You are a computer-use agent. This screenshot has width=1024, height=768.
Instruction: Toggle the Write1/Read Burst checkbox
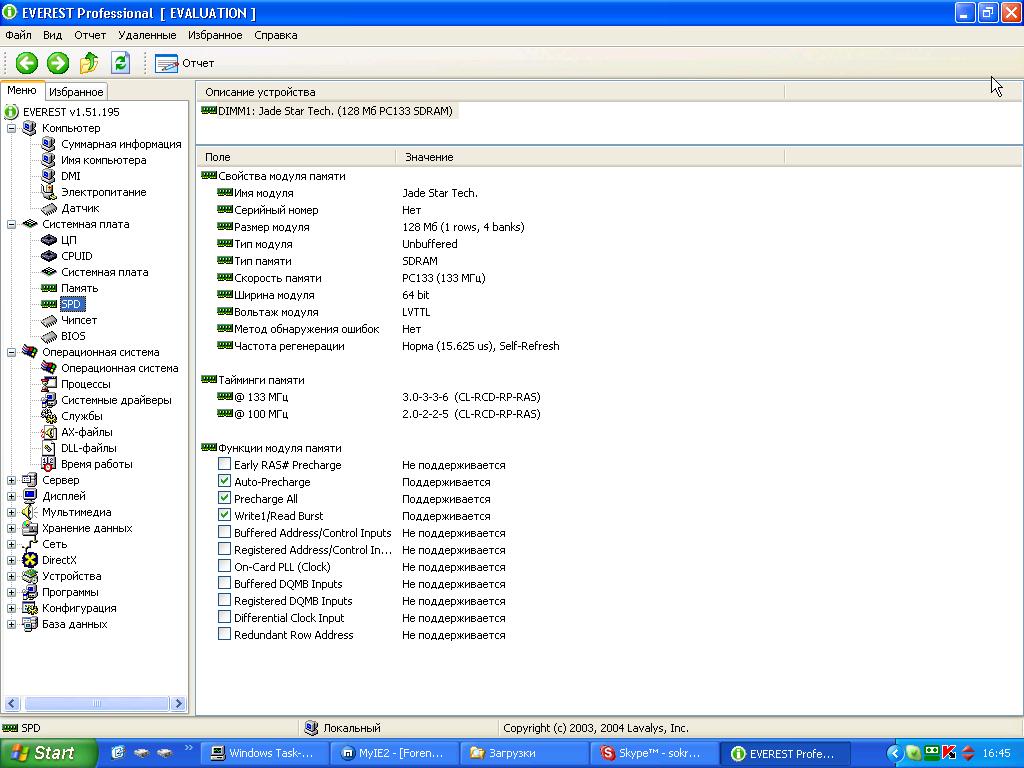click(224, 515)
